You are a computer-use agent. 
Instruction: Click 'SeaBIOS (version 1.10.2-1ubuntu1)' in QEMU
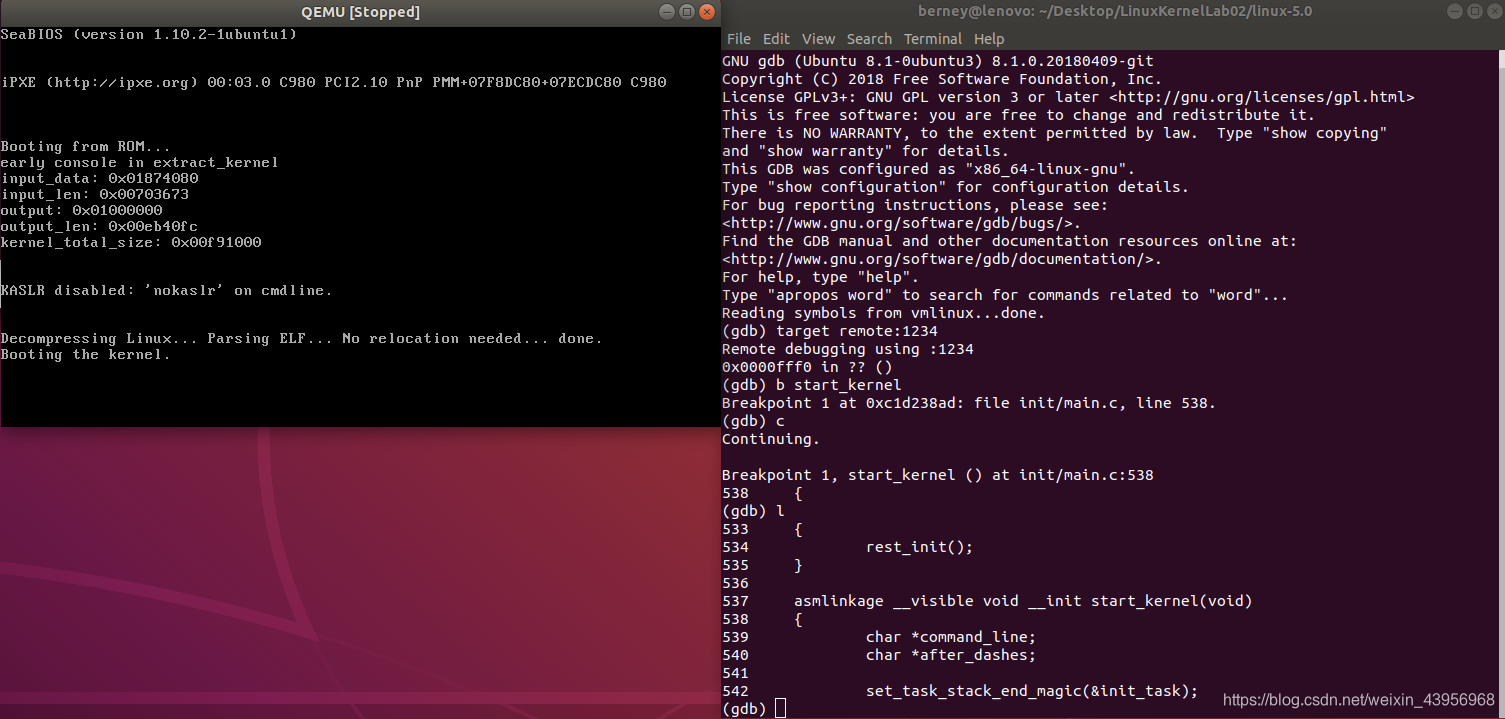149,35
